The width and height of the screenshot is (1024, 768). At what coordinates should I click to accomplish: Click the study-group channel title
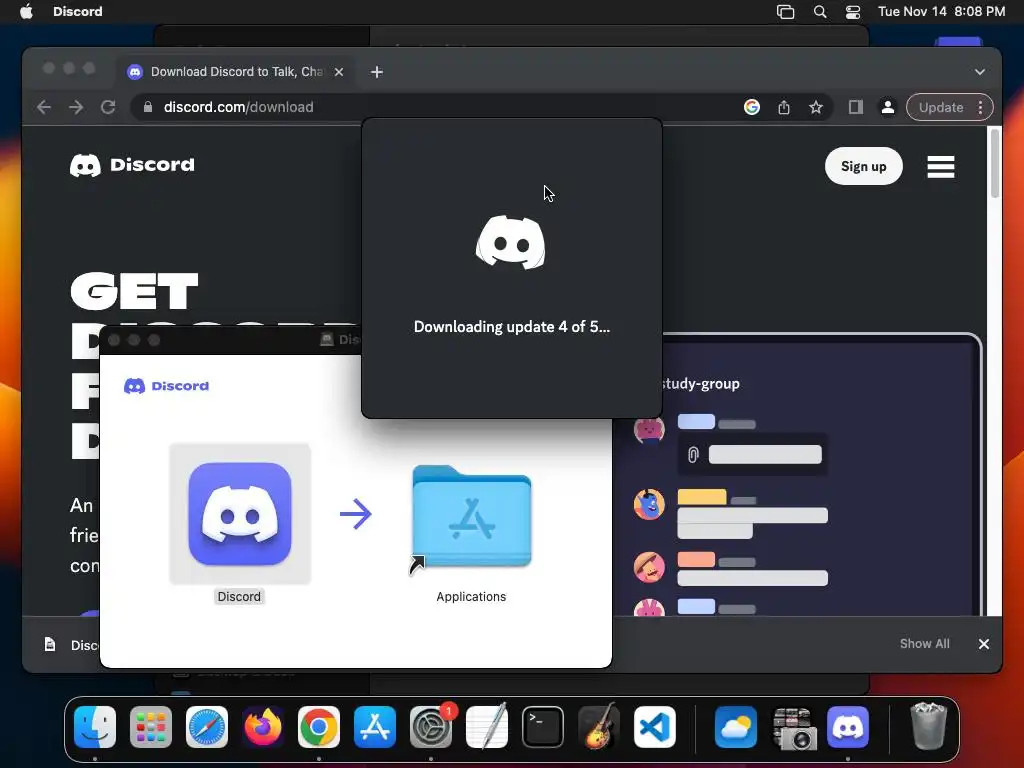coord(700,383)
